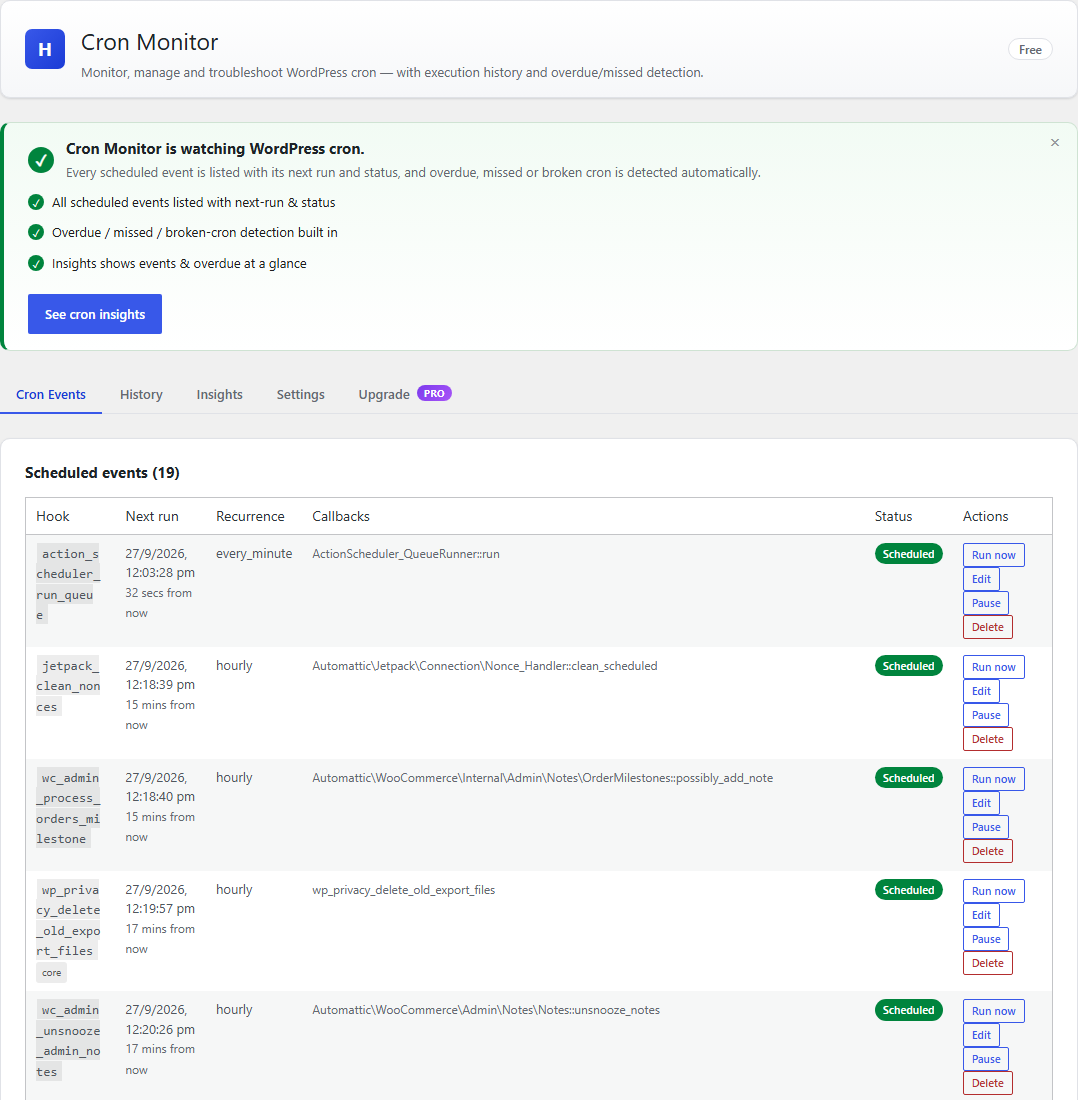Click the PRO badge next to Upgrade

(434, 394)
